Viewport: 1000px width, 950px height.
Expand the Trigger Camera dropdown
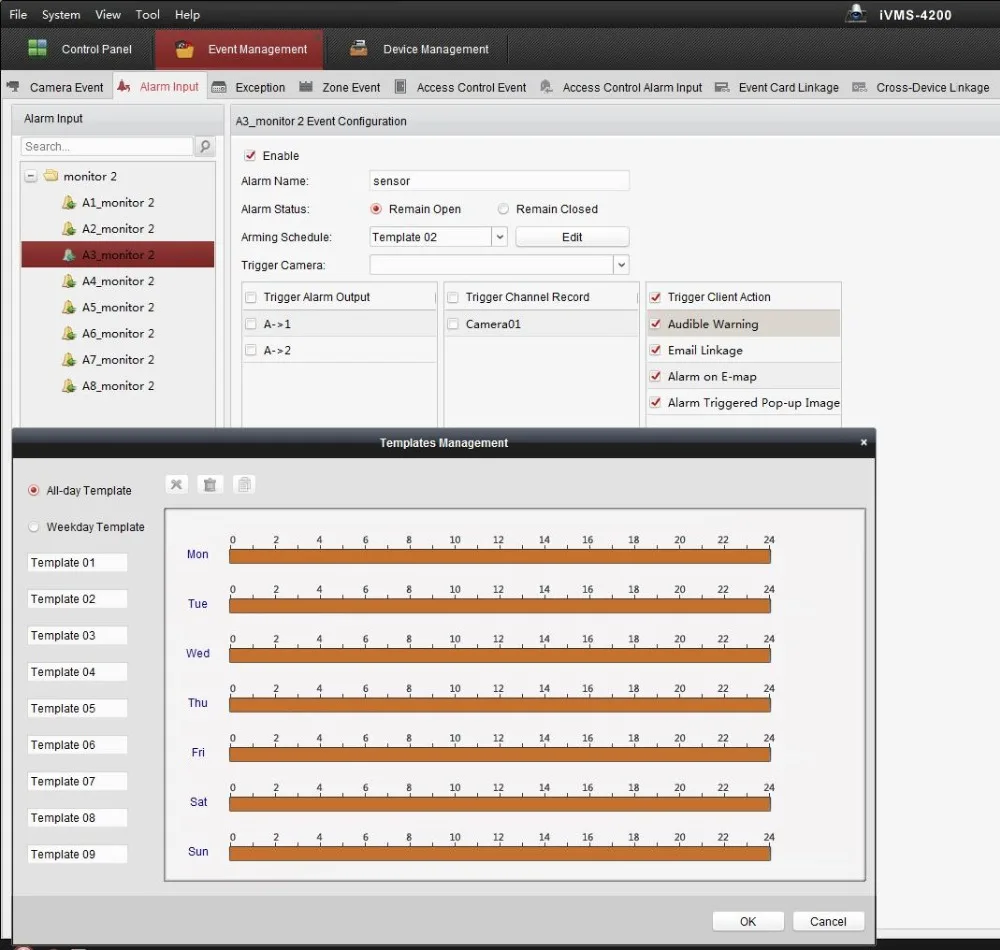621,265
